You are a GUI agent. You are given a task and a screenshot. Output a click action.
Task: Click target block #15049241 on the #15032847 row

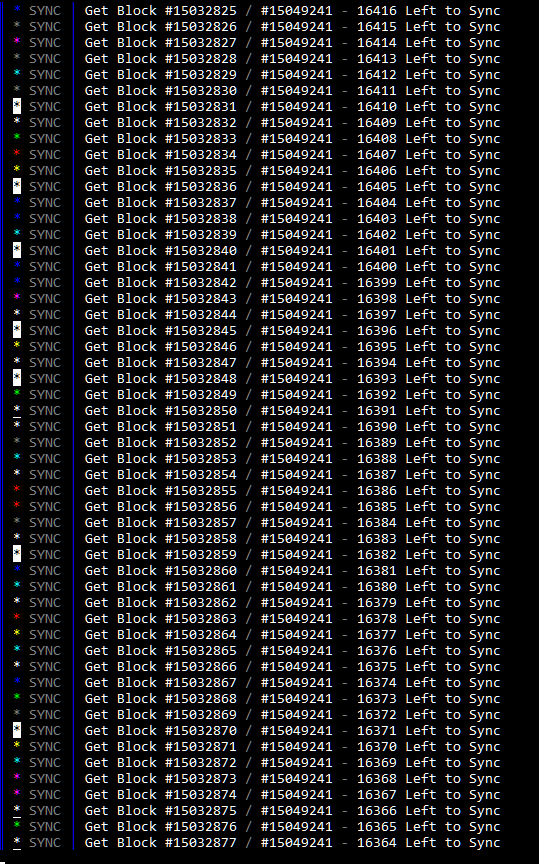(x=297, y=362)
